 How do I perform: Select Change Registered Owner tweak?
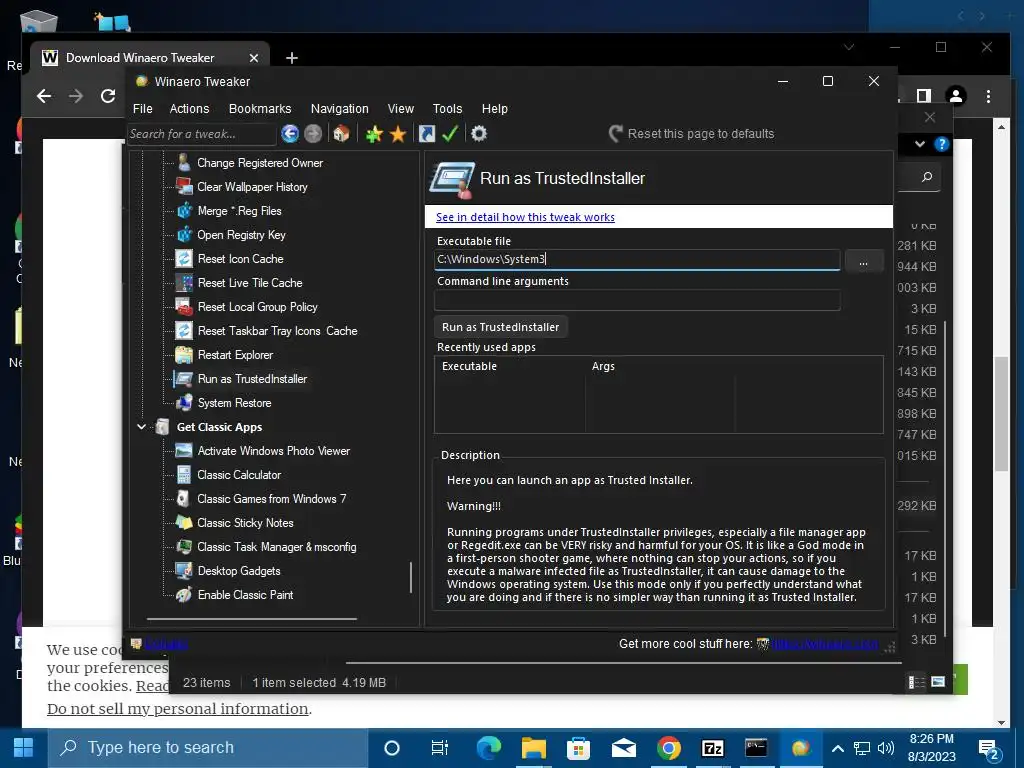point(260,163)
